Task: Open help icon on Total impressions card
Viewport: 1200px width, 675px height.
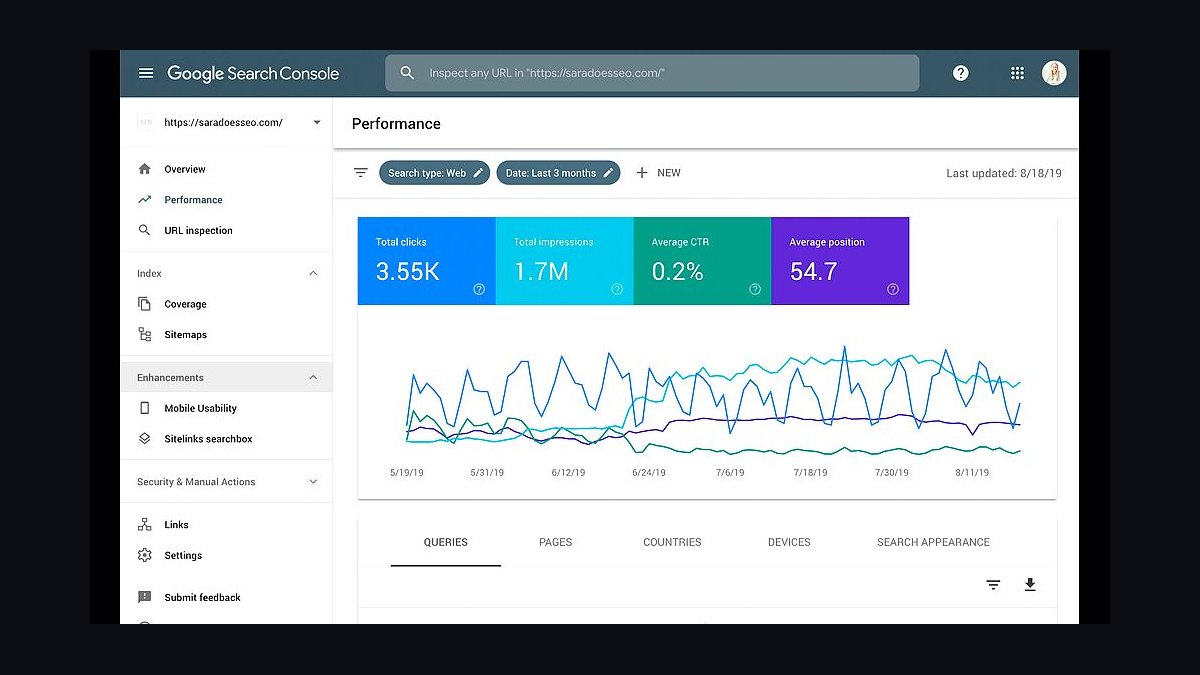Action: (x=617, y=289)
